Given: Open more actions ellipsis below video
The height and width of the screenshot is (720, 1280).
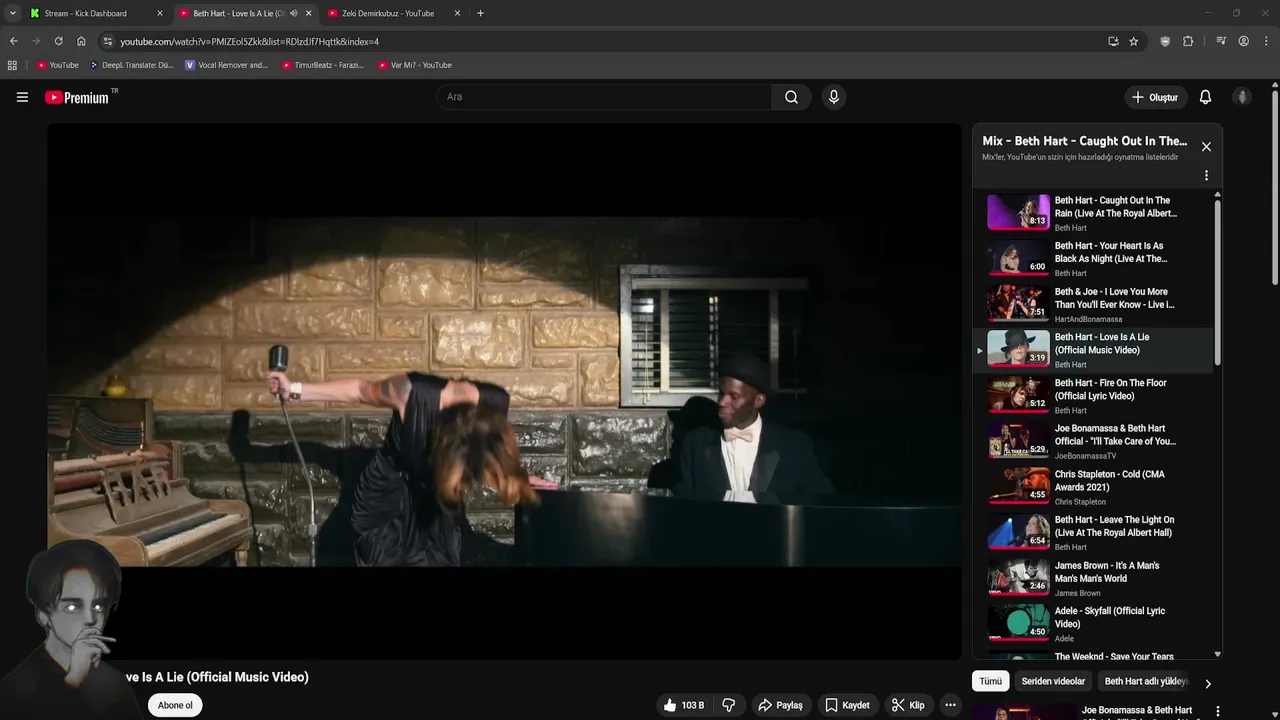Looking at the screenshot, I should (x=950, y=705).
